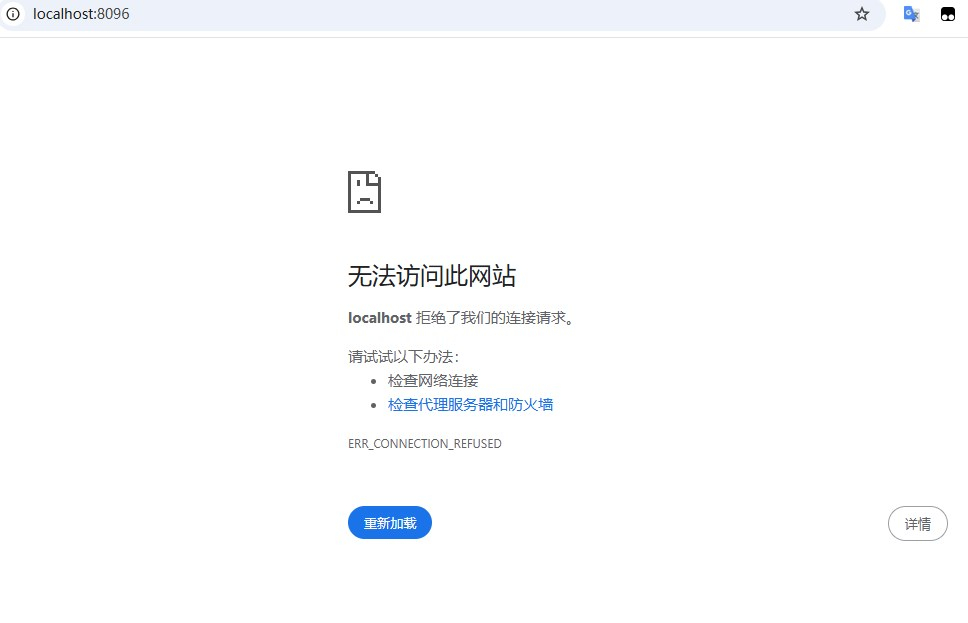Click the blue 重新加载 reload button
Image resolution: width=968 pixels, height=623 pixels.
tap(390, 523)
